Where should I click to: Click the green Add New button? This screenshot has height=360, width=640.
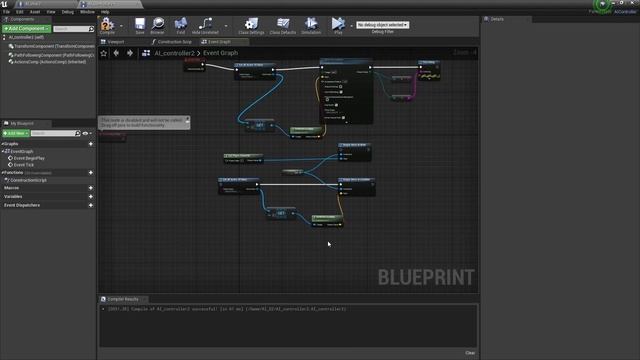[16, 133]
